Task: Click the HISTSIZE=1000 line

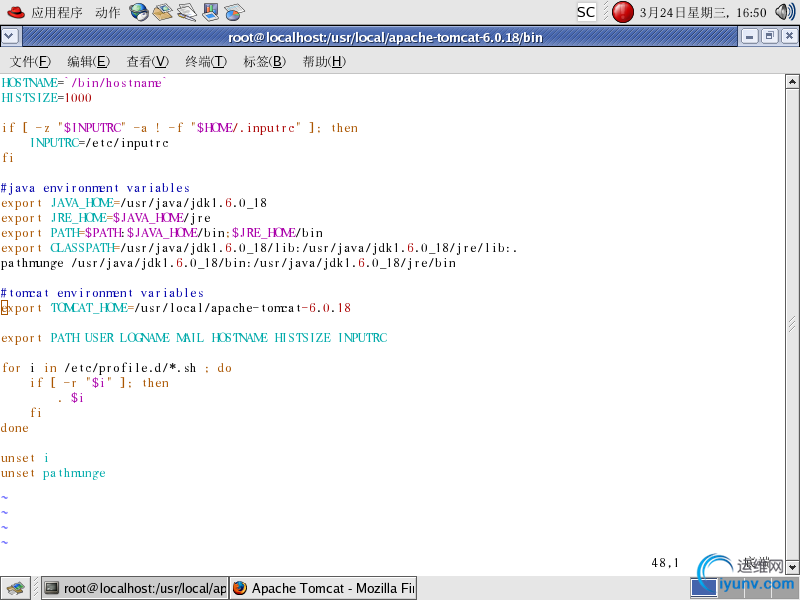Action: coord(46,97)
